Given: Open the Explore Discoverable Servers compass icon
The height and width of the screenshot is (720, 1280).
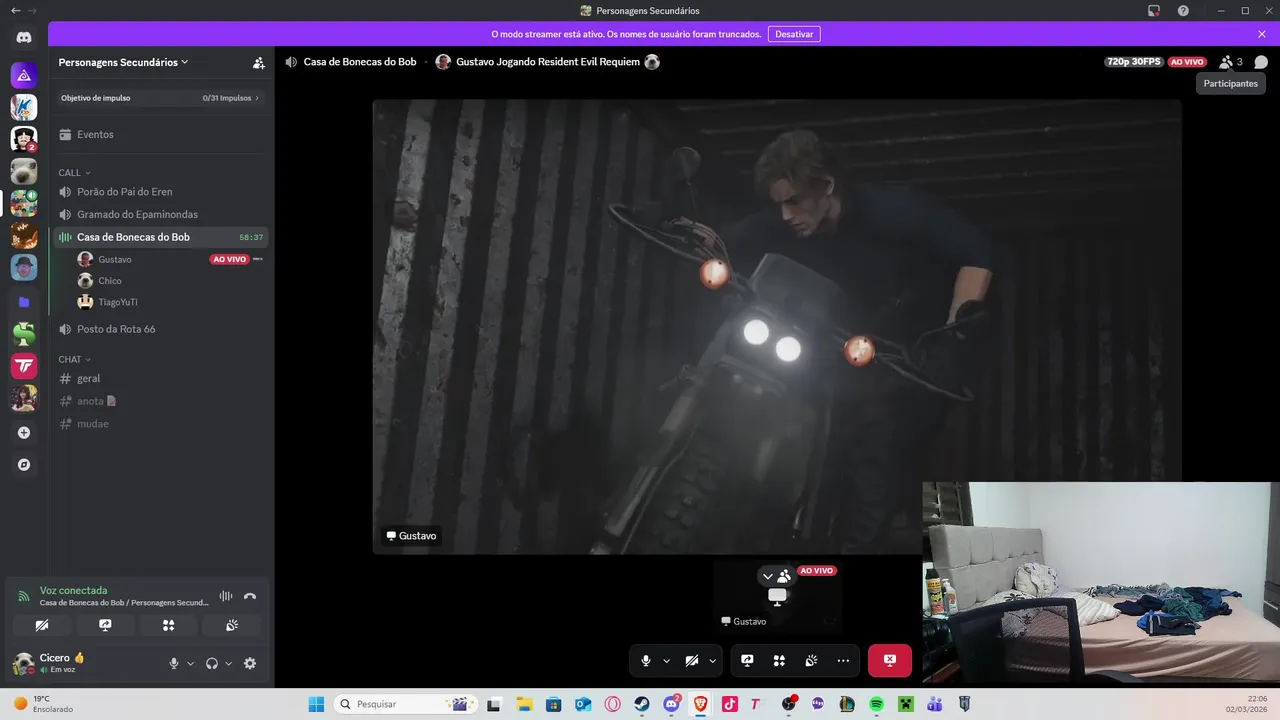Looking at the screenshot, I should tap(24, 465).
